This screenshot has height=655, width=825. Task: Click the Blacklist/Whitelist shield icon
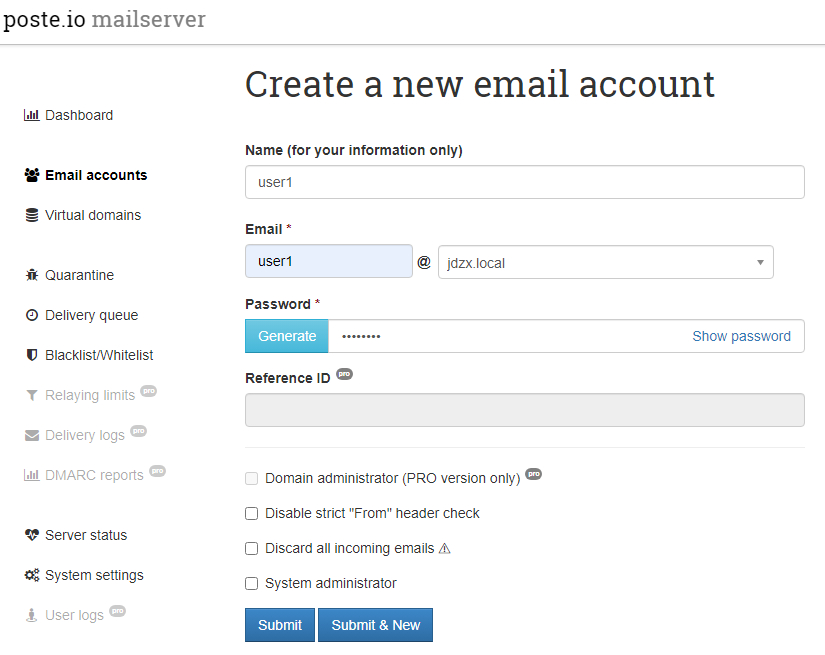point(32,355)
